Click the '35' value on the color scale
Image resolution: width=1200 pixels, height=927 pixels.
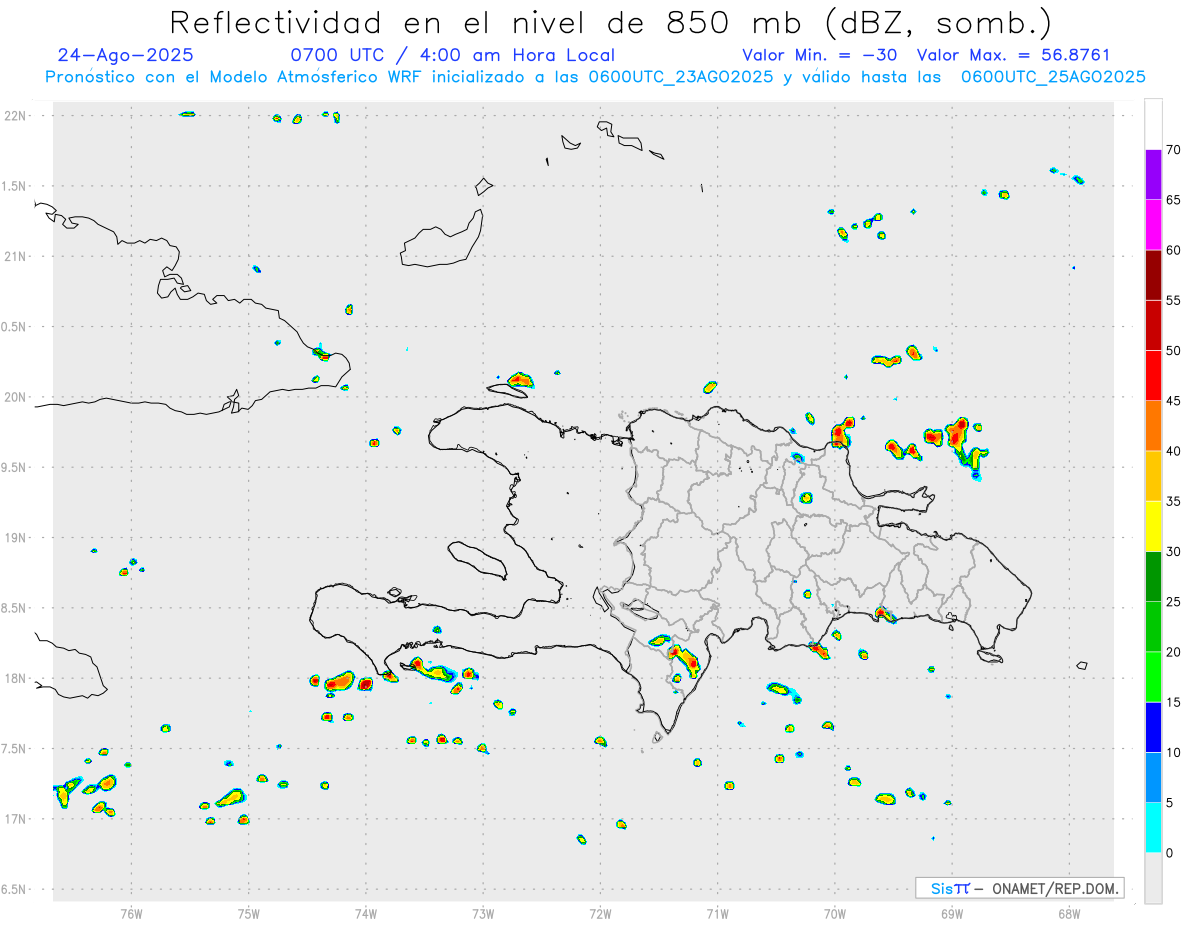pyautogui.click(x=1173, y=501)
